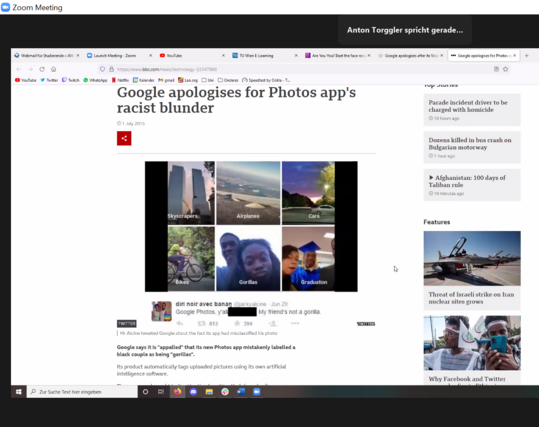Open the site security padlock info
This screenshot has width=539, height=427.
tap(111, 69)
